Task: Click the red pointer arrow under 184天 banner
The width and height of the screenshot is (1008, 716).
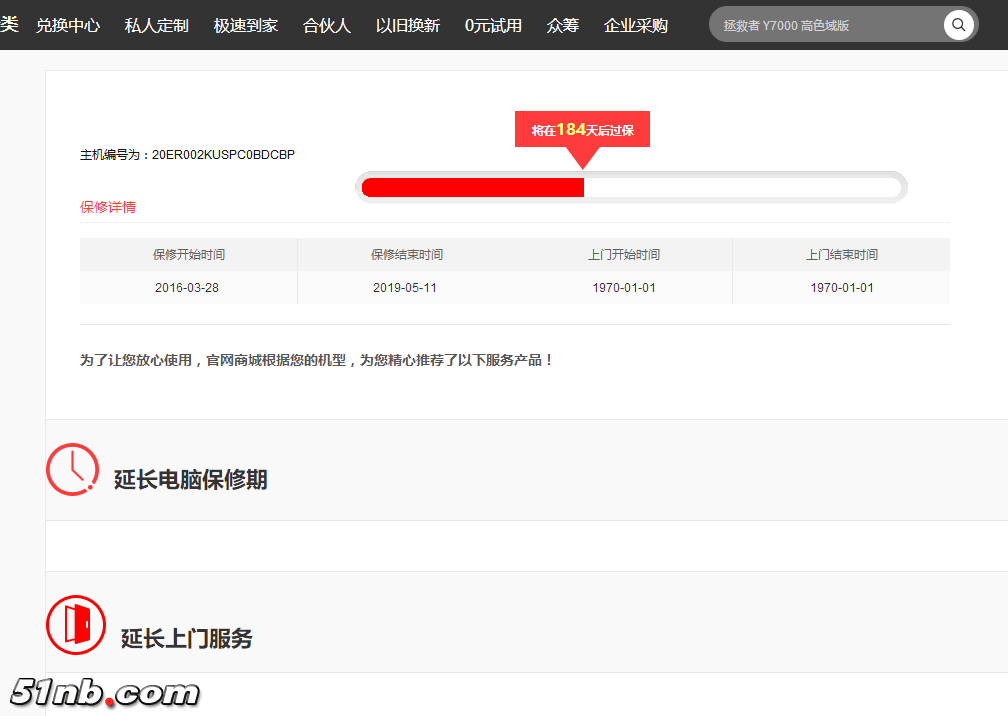Action: click(581, 156)
